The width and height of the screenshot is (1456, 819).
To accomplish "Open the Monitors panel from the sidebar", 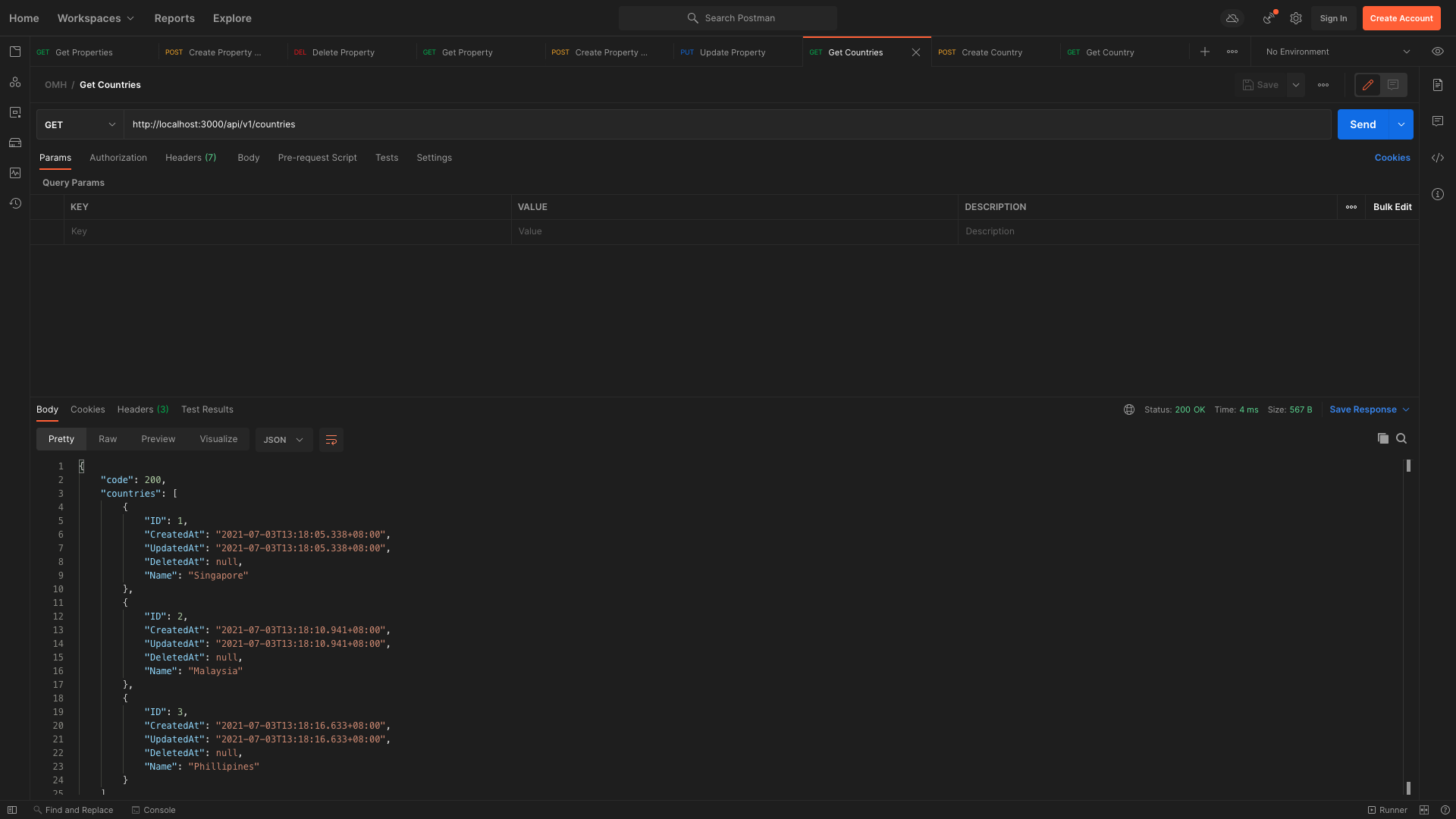I will coord(15,173).
